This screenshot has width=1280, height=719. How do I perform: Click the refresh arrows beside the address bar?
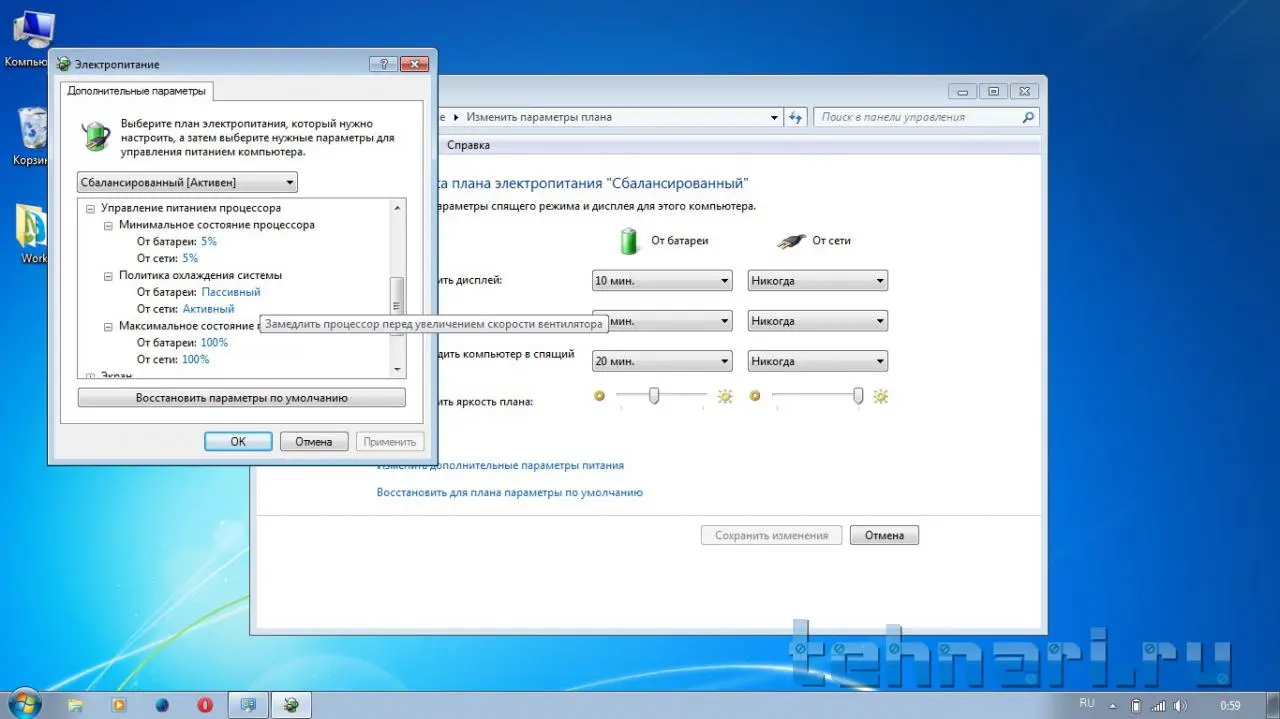click(x=796, y=117)
